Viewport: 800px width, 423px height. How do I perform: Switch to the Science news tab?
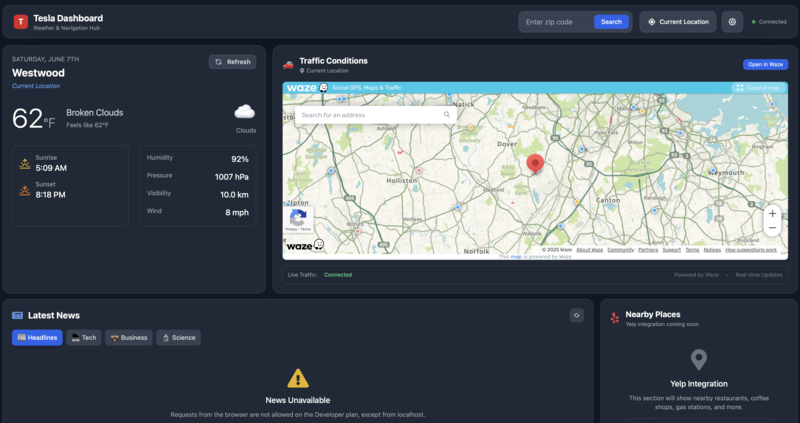(x=178, y=338)
